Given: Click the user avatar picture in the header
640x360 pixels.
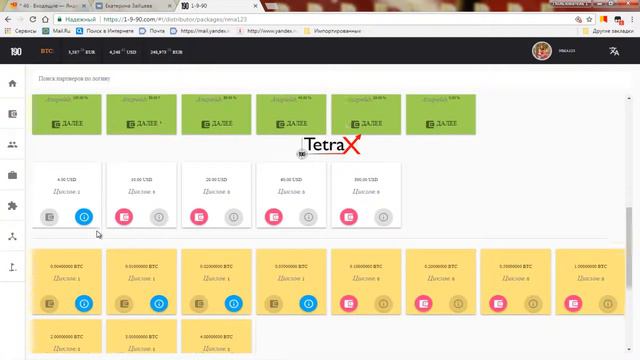Looking at the screenshot, I should [x=542, y=51].
